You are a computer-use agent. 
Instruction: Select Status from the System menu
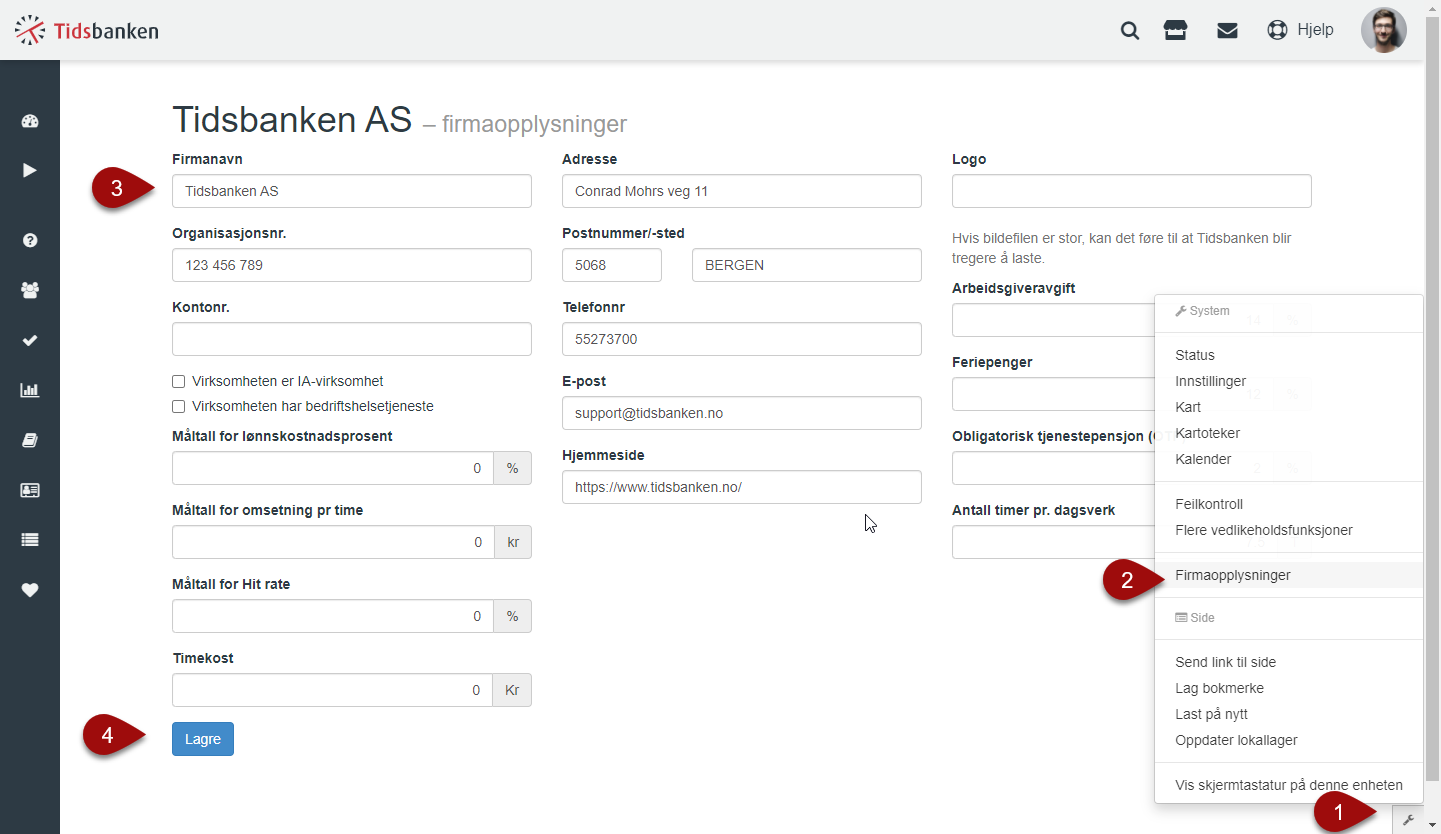coord(1288,355)
